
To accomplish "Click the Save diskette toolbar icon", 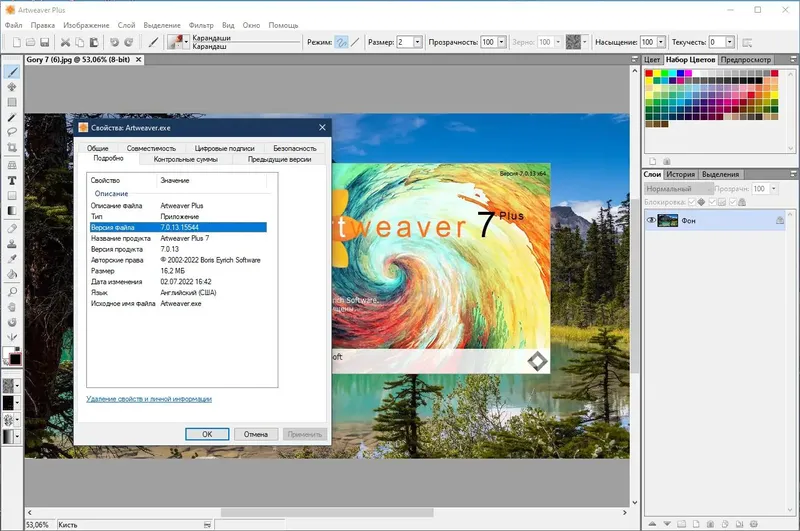I will coord(44,42).
